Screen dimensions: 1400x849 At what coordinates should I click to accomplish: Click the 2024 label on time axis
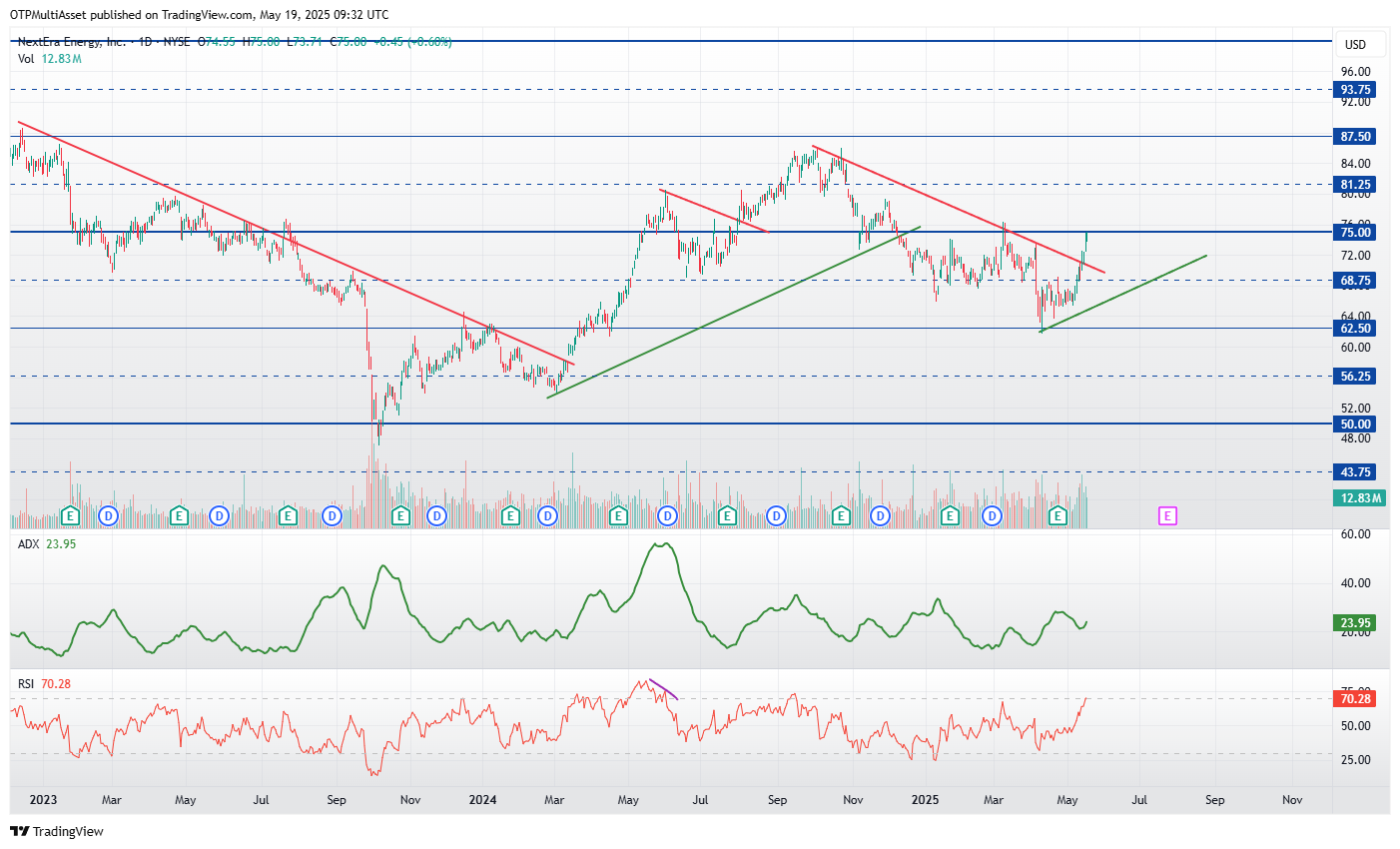click(x=482, y=799)
